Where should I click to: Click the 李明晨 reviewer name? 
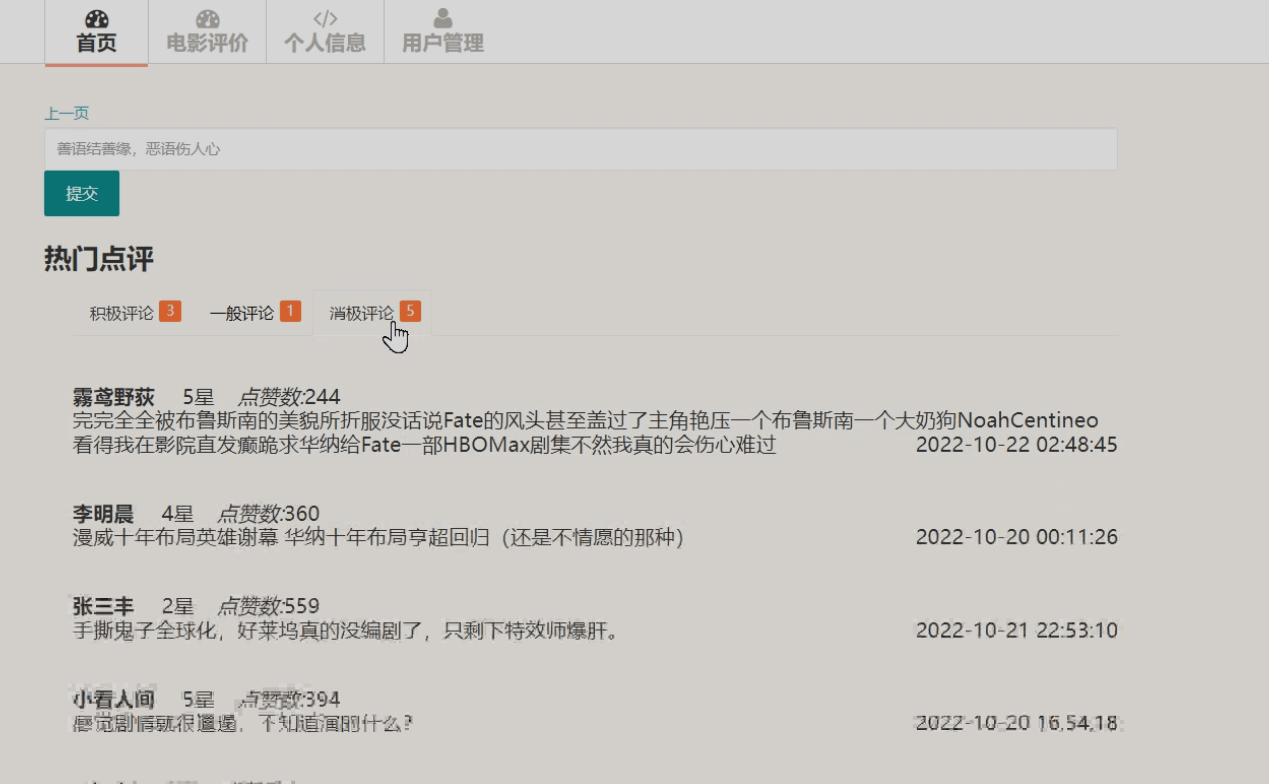coord(103,514)
